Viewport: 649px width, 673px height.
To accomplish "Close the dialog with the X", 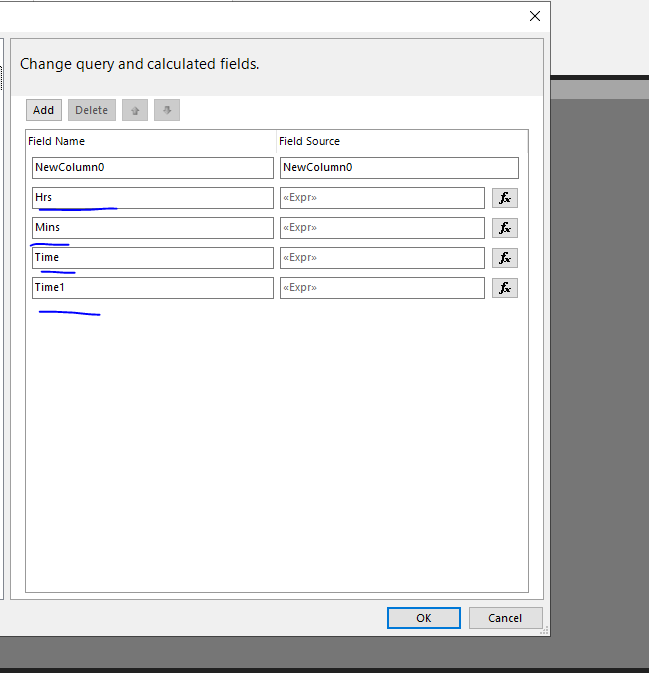I will (535, 16).
